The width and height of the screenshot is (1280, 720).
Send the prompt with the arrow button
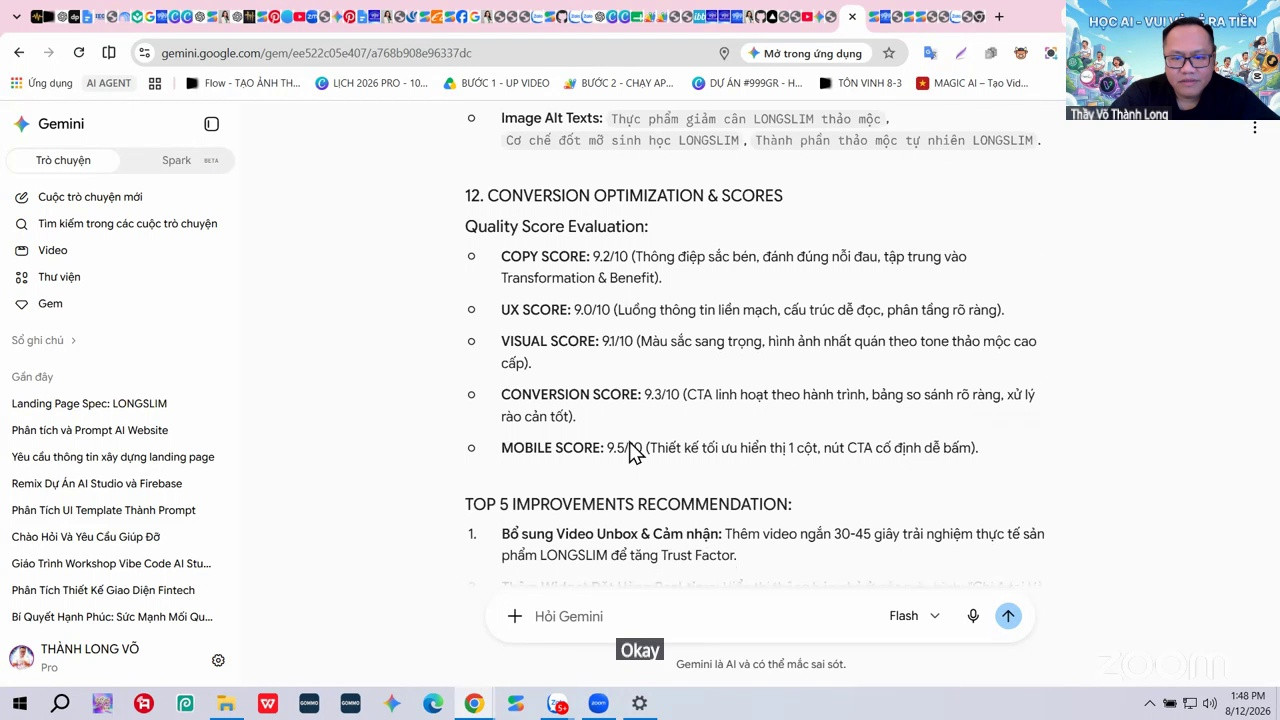coord(1008,616)
